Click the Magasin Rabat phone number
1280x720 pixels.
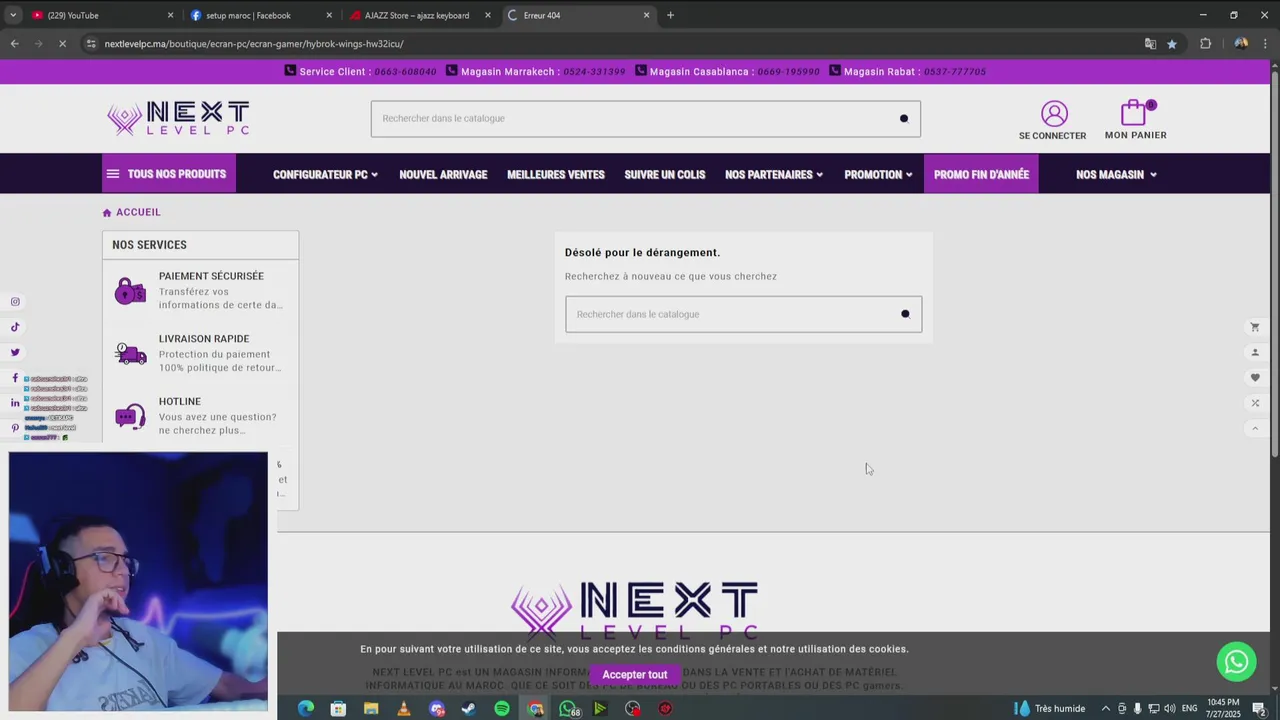click(x=955, y=72)
